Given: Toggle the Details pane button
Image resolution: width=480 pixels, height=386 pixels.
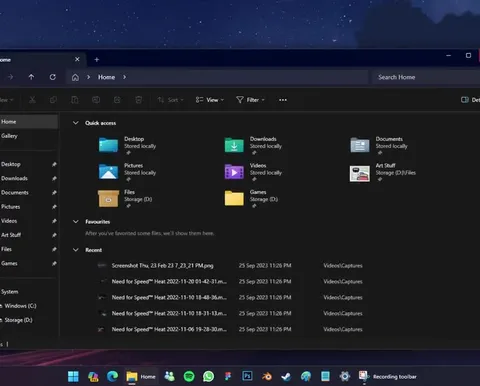Looking at the screenshot, I should [470, 100].
